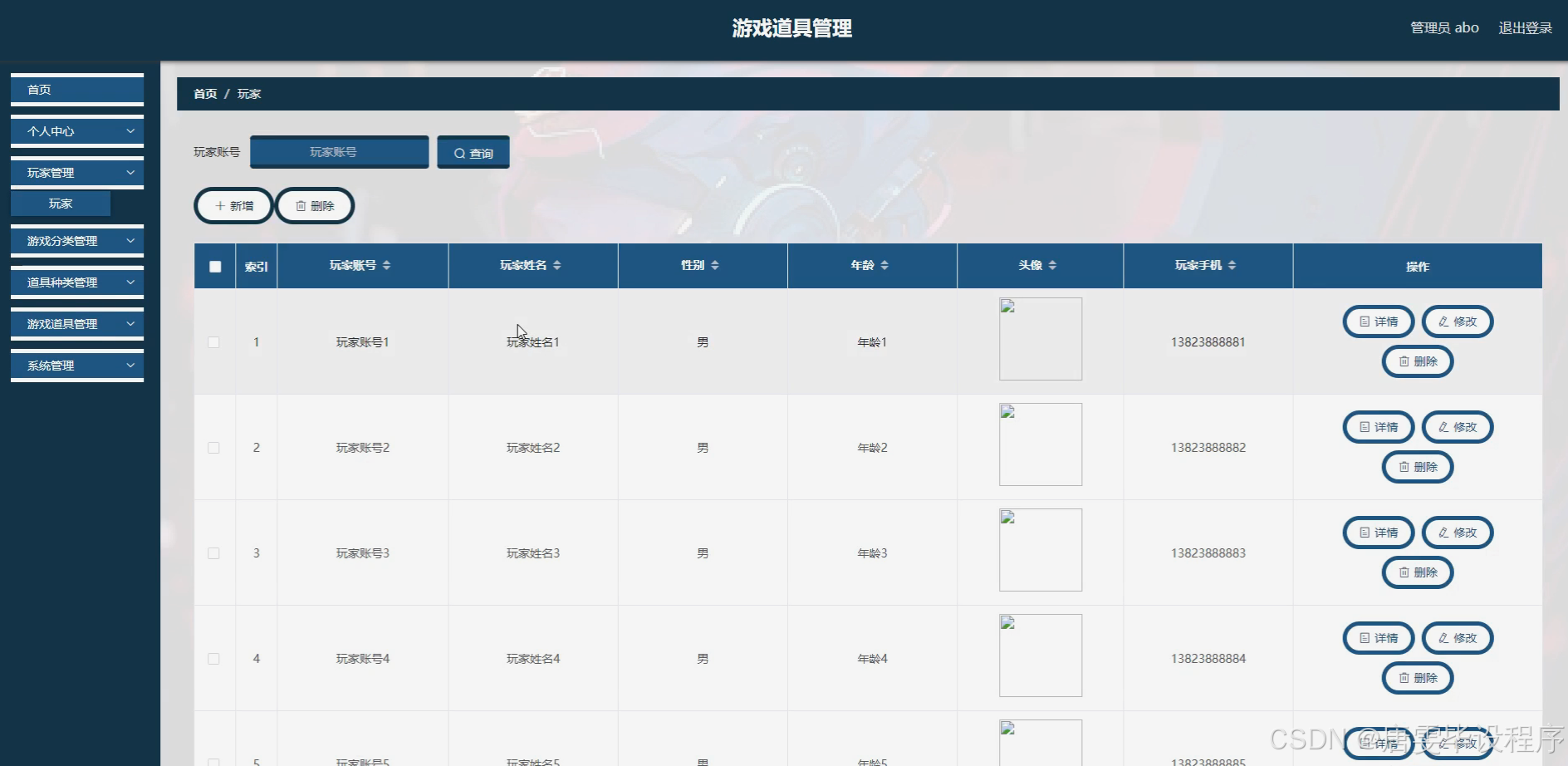
Task: Select the 玩家 submenu item
Action: (61, 204)
